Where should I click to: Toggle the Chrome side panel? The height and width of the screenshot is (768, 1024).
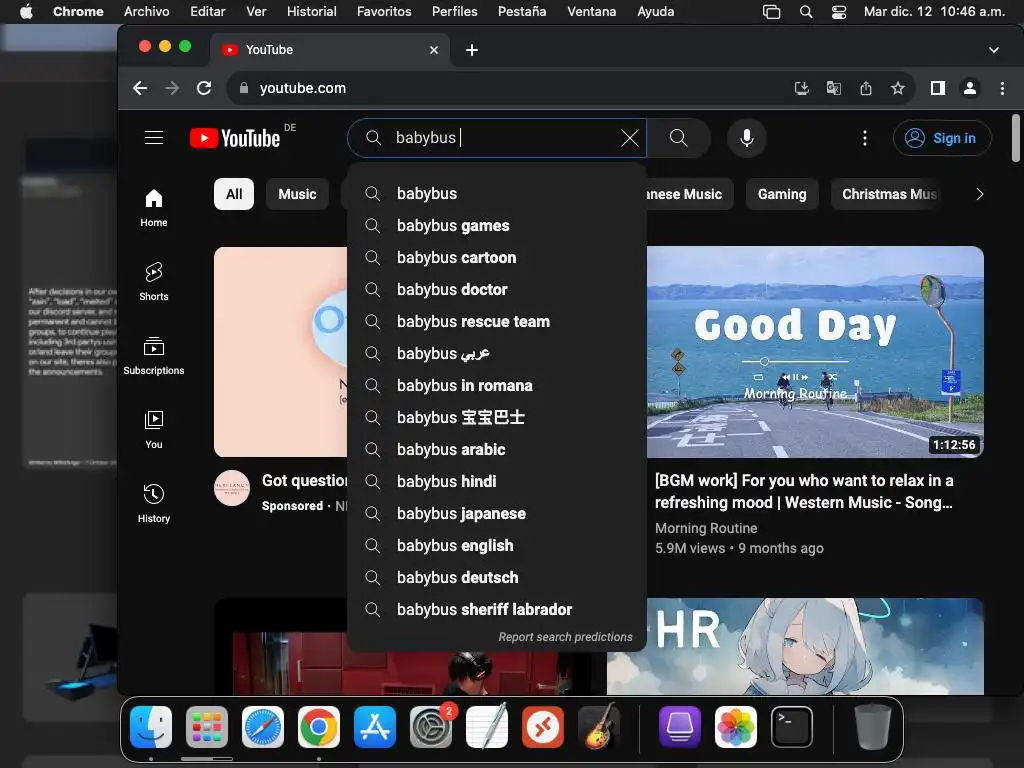(938, 88)
